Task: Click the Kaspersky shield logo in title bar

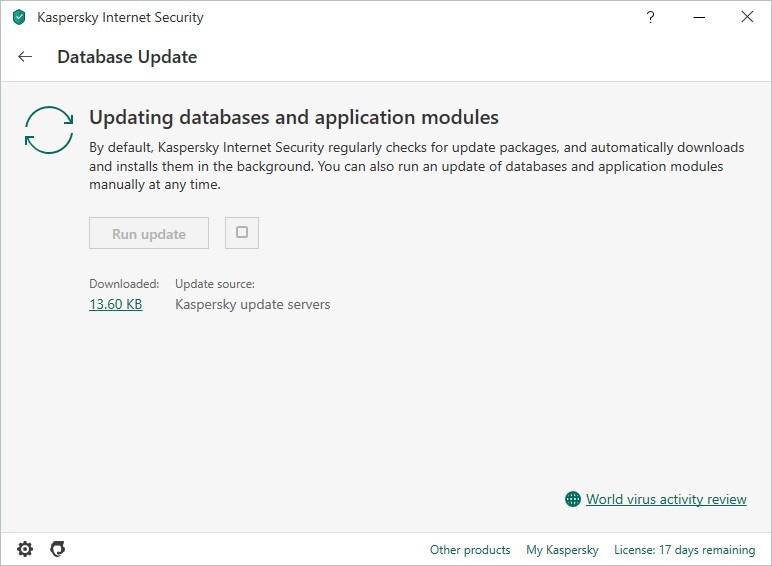Action: 19,17
